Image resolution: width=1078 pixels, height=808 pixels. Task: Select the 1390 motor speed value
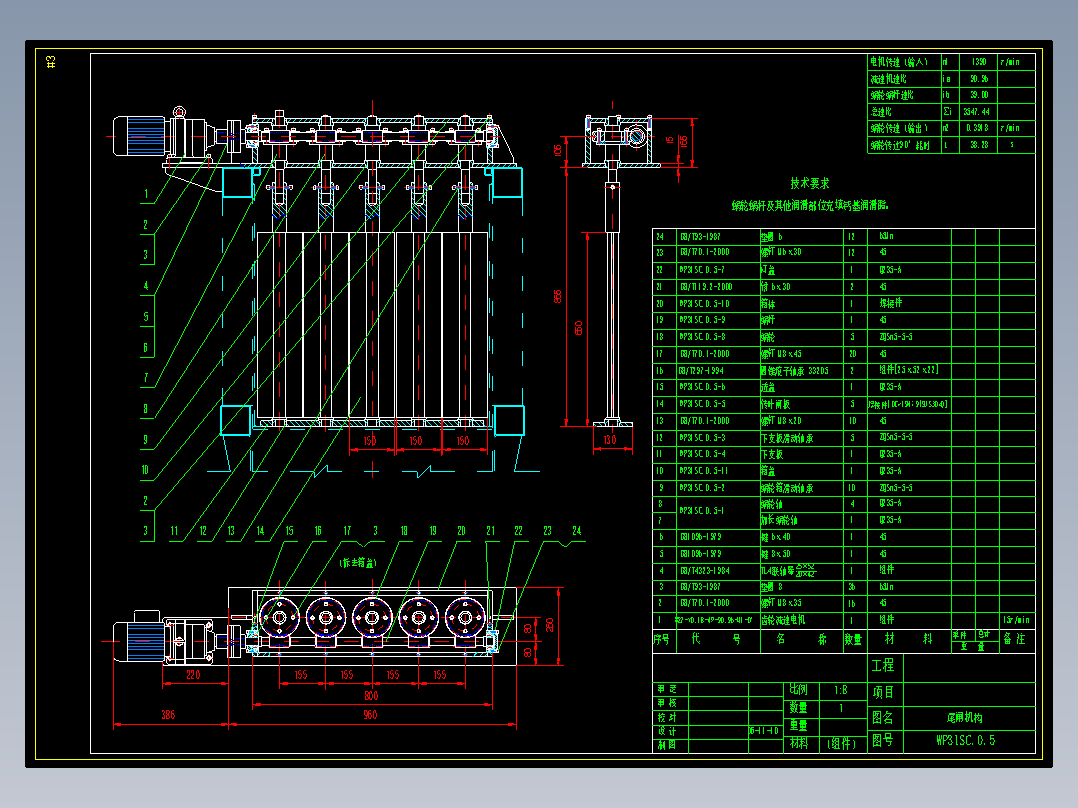pos(979,61)
